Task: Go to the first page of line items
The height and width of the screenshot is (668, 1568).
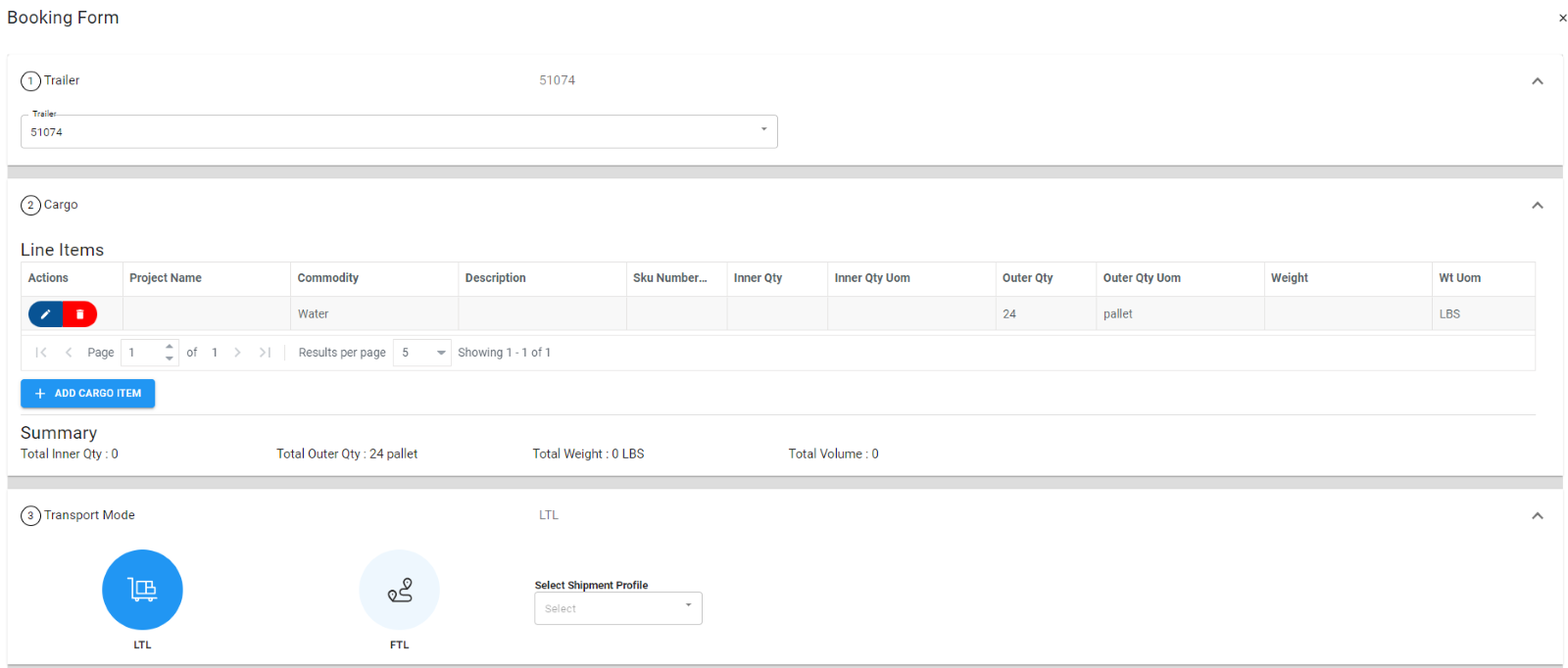Action: click(x=41, y=353)
